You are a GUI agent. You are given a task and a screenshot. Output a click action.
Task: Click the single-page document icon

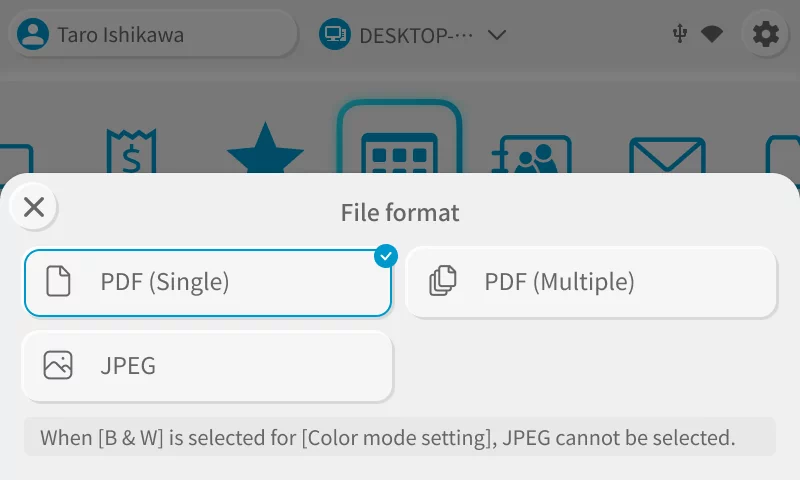coord(59,282)
